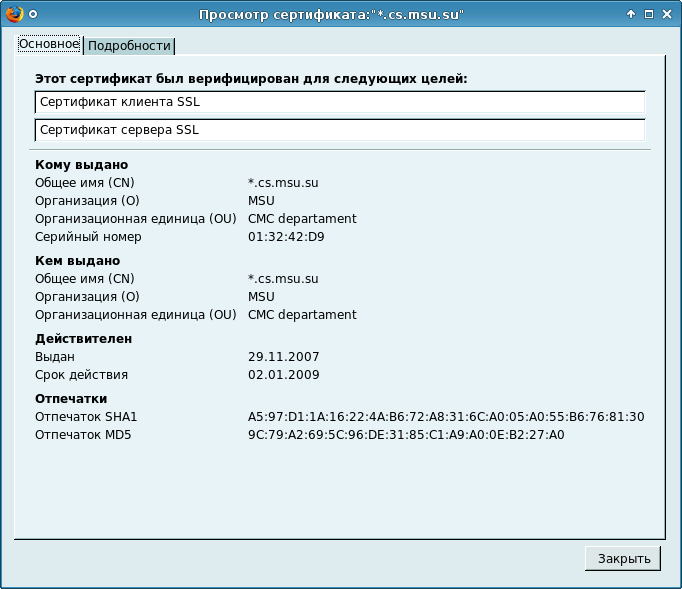This screenshot has height=589, width=682.
Task: Click the Сертификат сервера SSL field
Action: pos(339,130)
